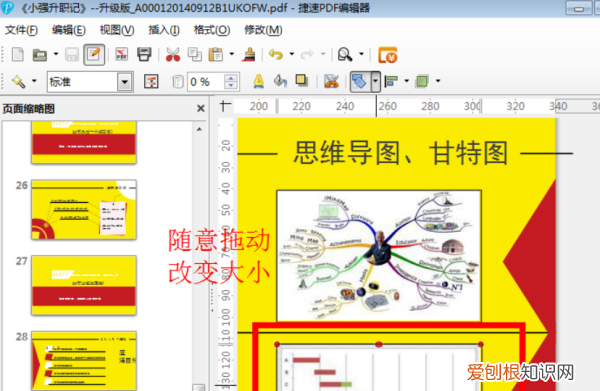Open the 修改(M) menu
The image size is (600, 391).
[x=263, y=30]
